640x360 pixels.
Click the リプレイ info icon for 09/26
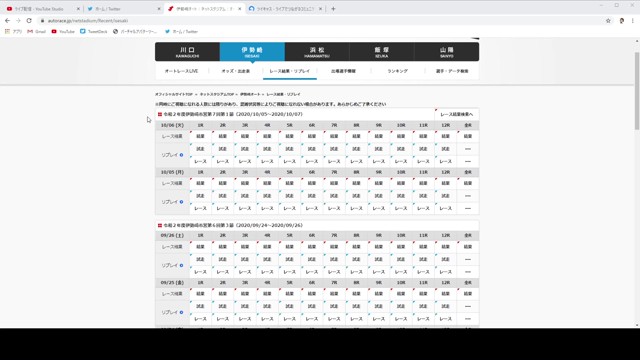click(181, 265)
